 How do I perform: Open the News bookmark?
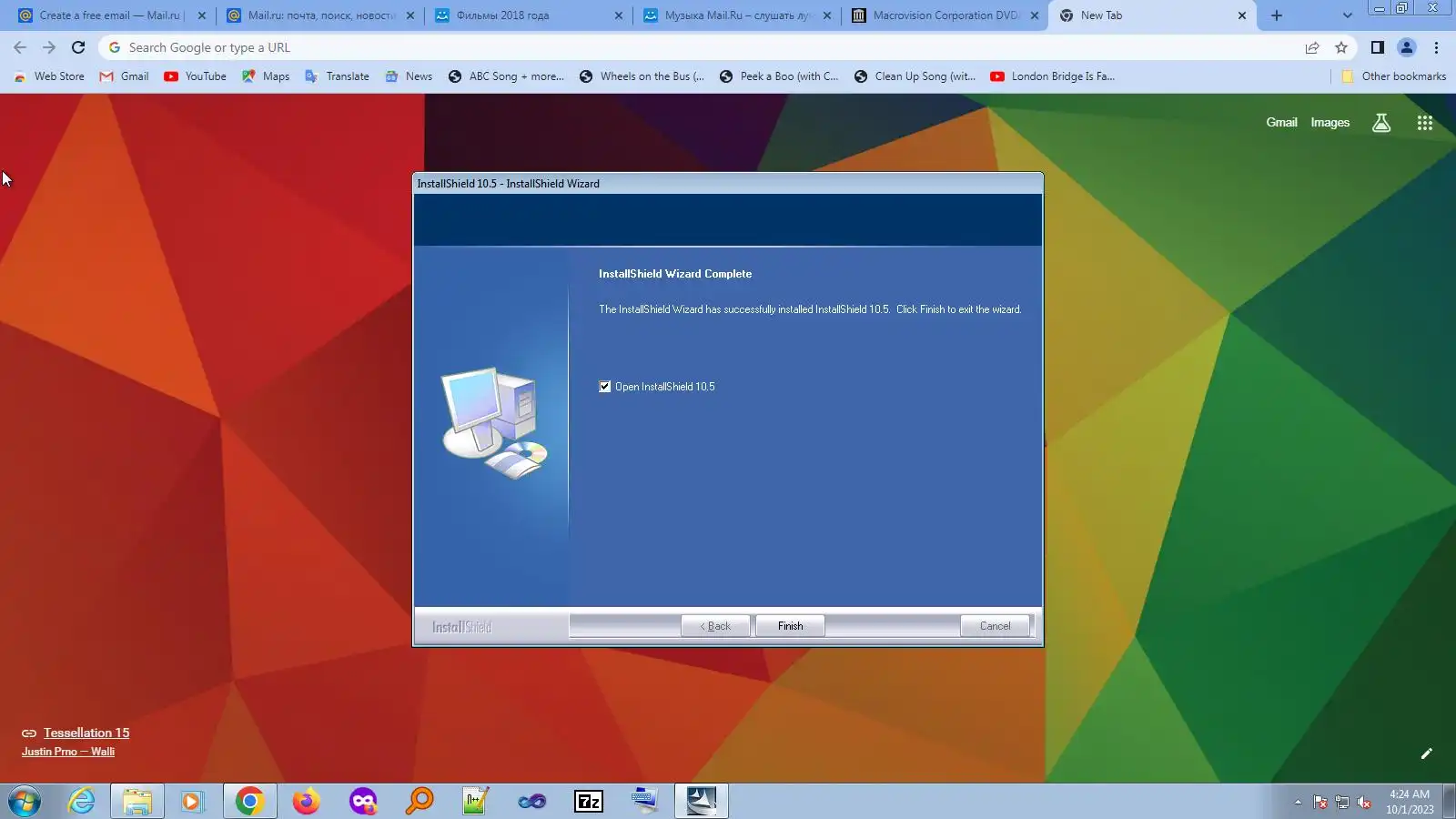(x=409, y=76)
